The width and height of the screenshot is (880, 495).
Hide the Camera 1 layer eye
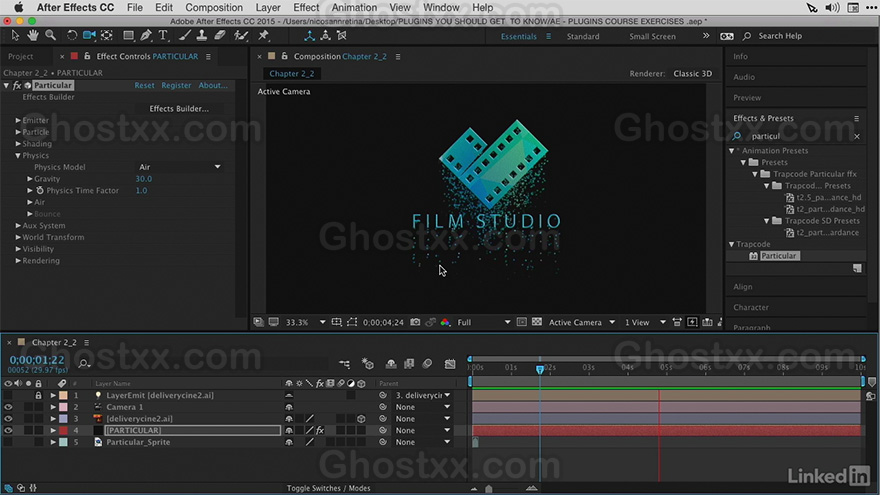point(8,407)
